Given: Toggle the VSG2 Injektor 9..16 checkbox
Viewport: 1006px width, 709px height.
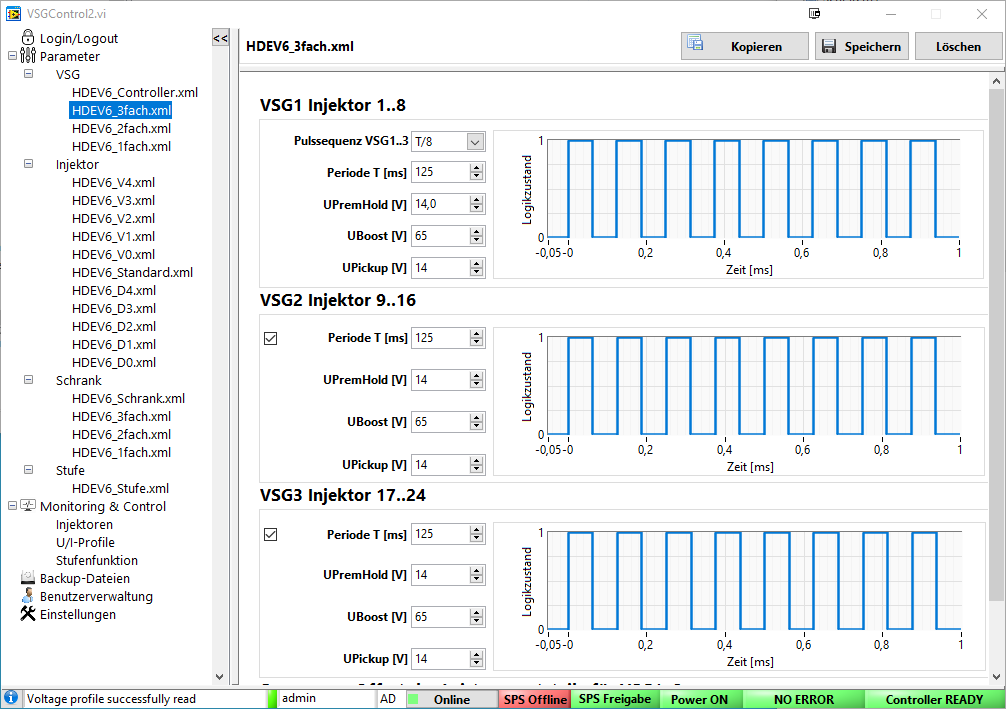Looking at the screenshot, I should pyautogui.click(x=271, y=338).
